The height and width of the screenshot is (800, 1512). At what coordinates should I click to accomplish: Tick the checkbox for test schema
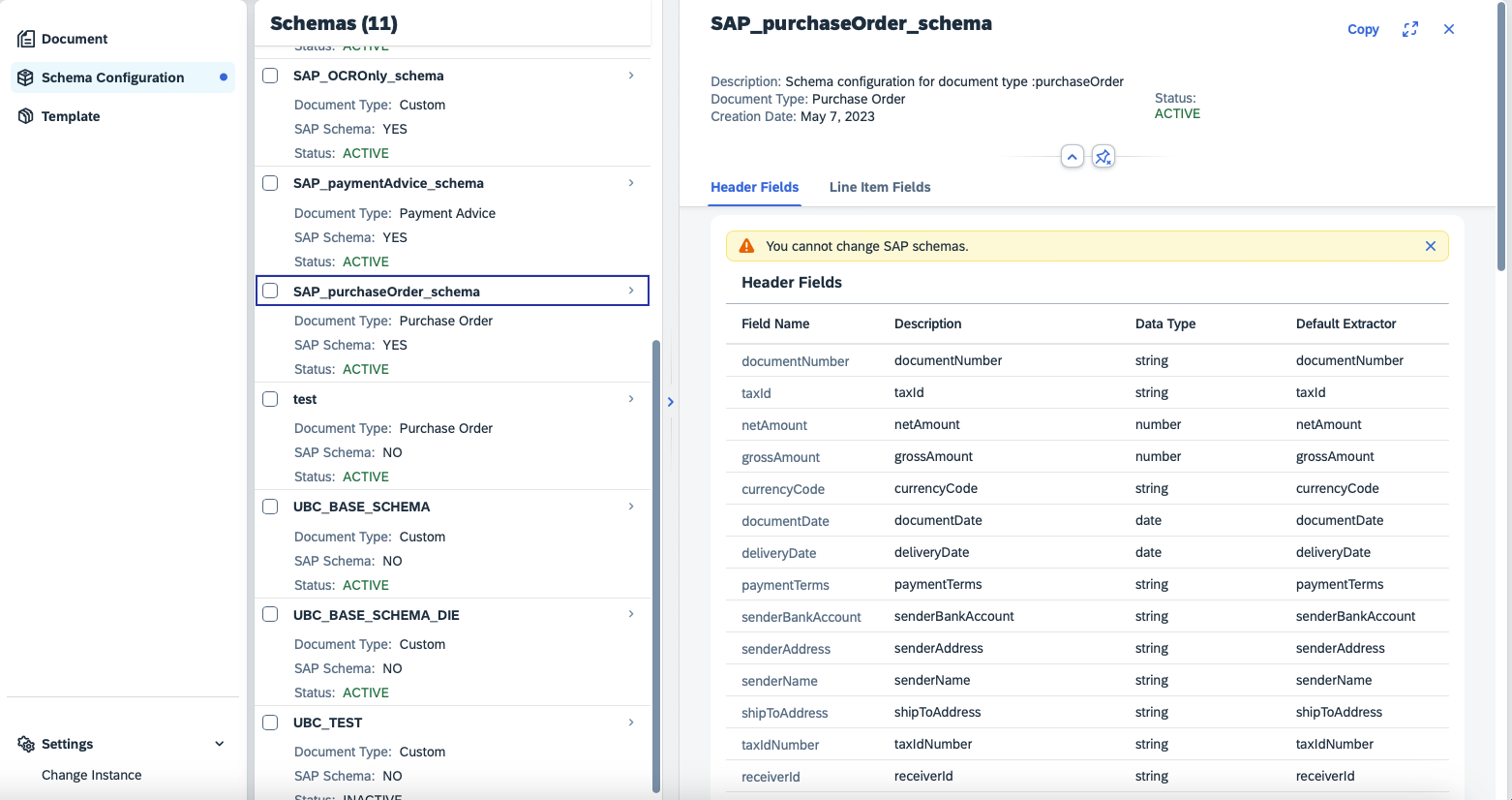pos(270,399)
